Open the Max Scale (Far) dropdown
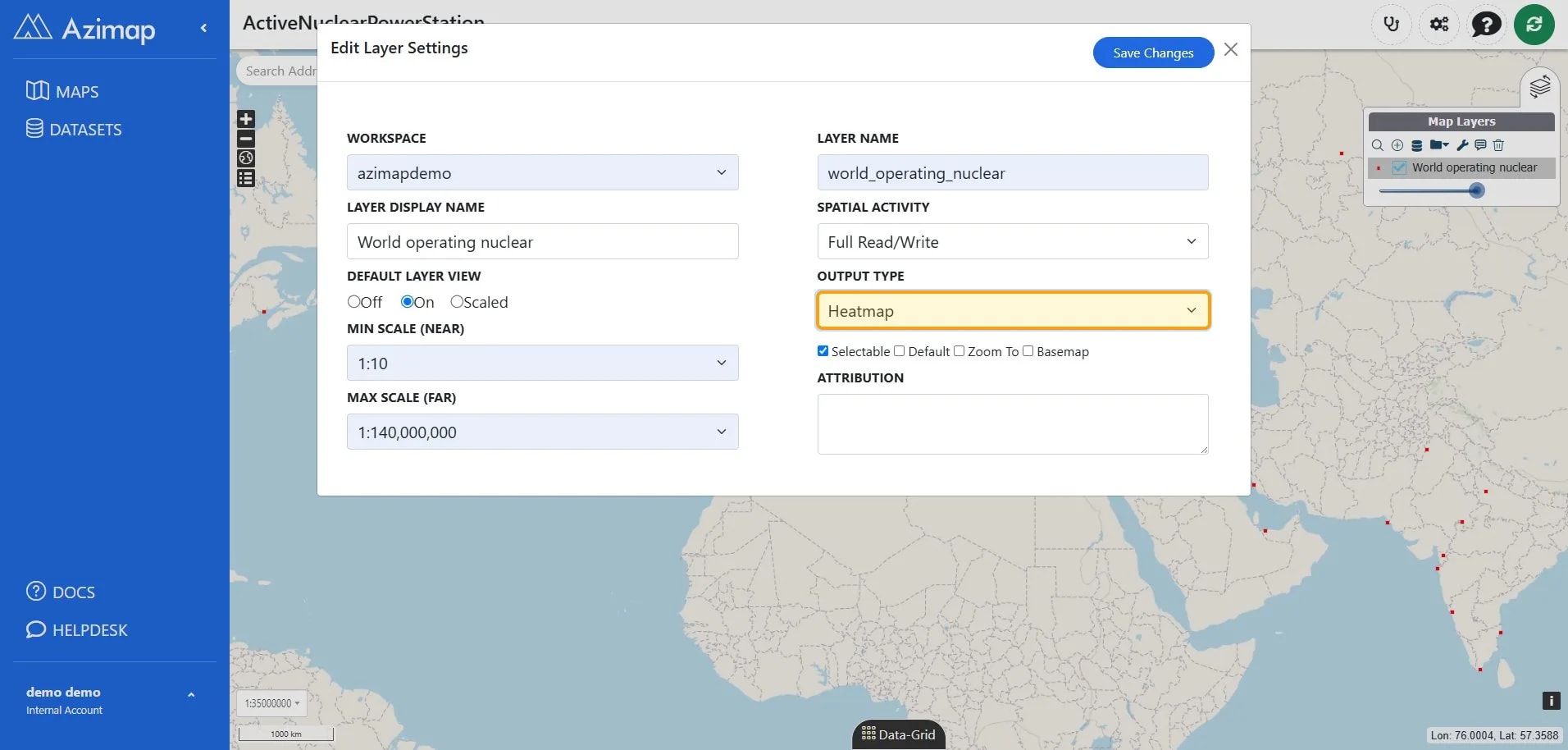This screenshot has height=750, width=1568. 542,432
